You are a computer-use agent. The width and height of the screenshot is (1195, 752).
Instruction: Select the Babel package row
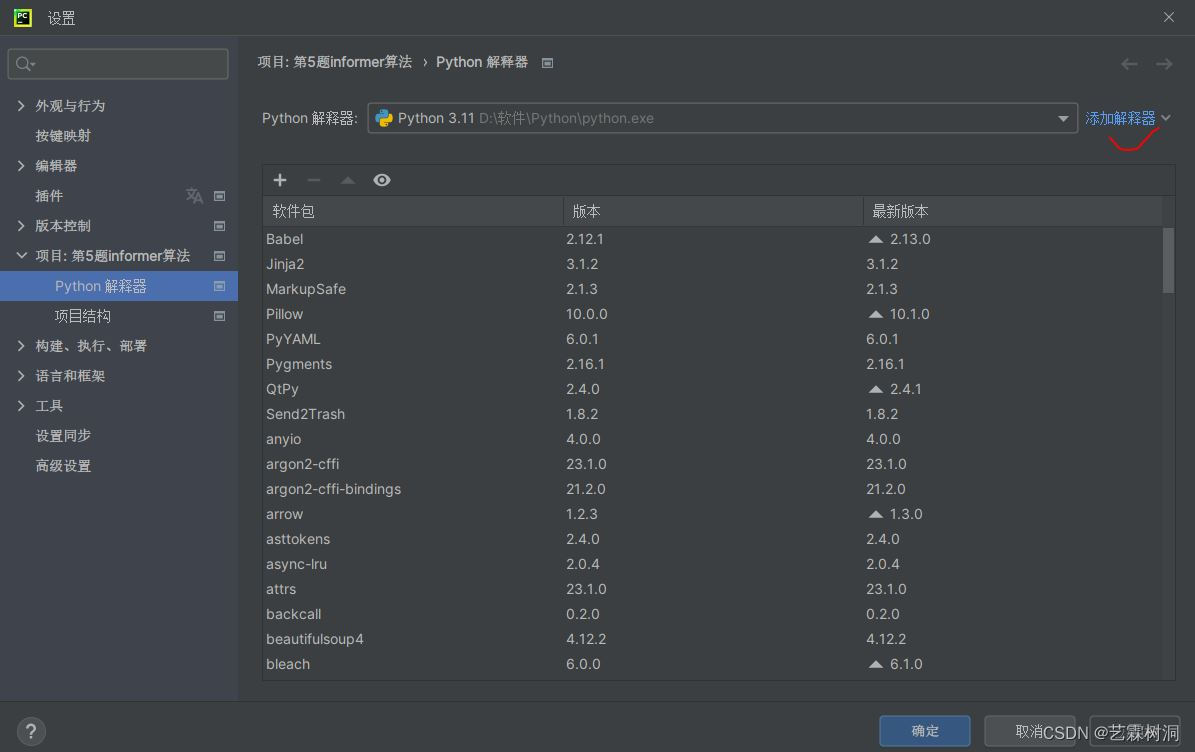tap(713, 239)
